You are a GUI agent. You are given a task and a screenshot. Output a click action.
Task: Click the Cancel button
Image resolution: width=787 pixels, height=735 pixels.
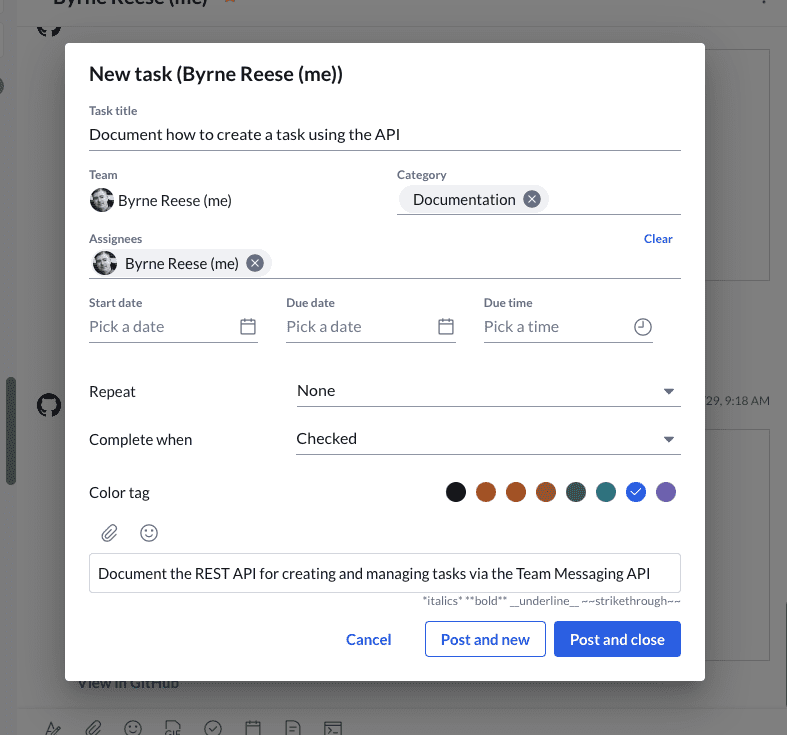(368, 640)
